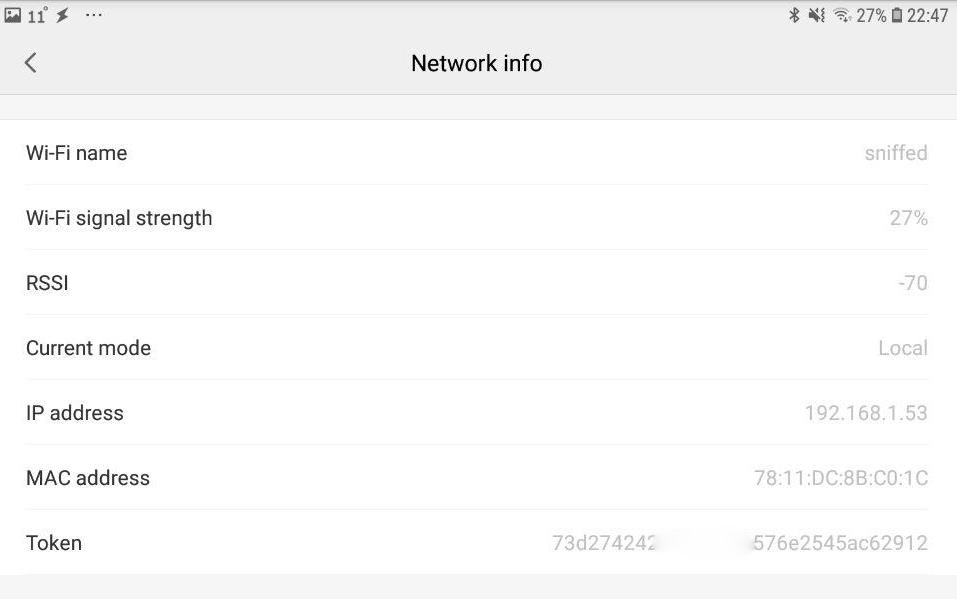
Task: Tap the lightning bolt notification icon
Action: click(x=62, y=15)
